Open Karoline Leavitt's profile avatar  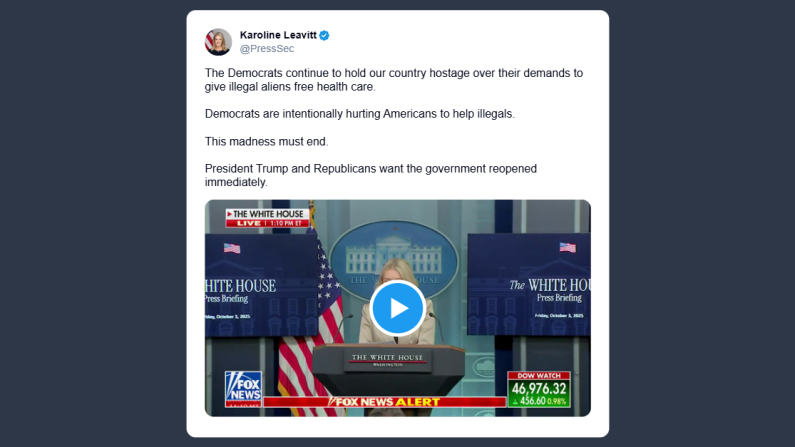coord(218,42)
